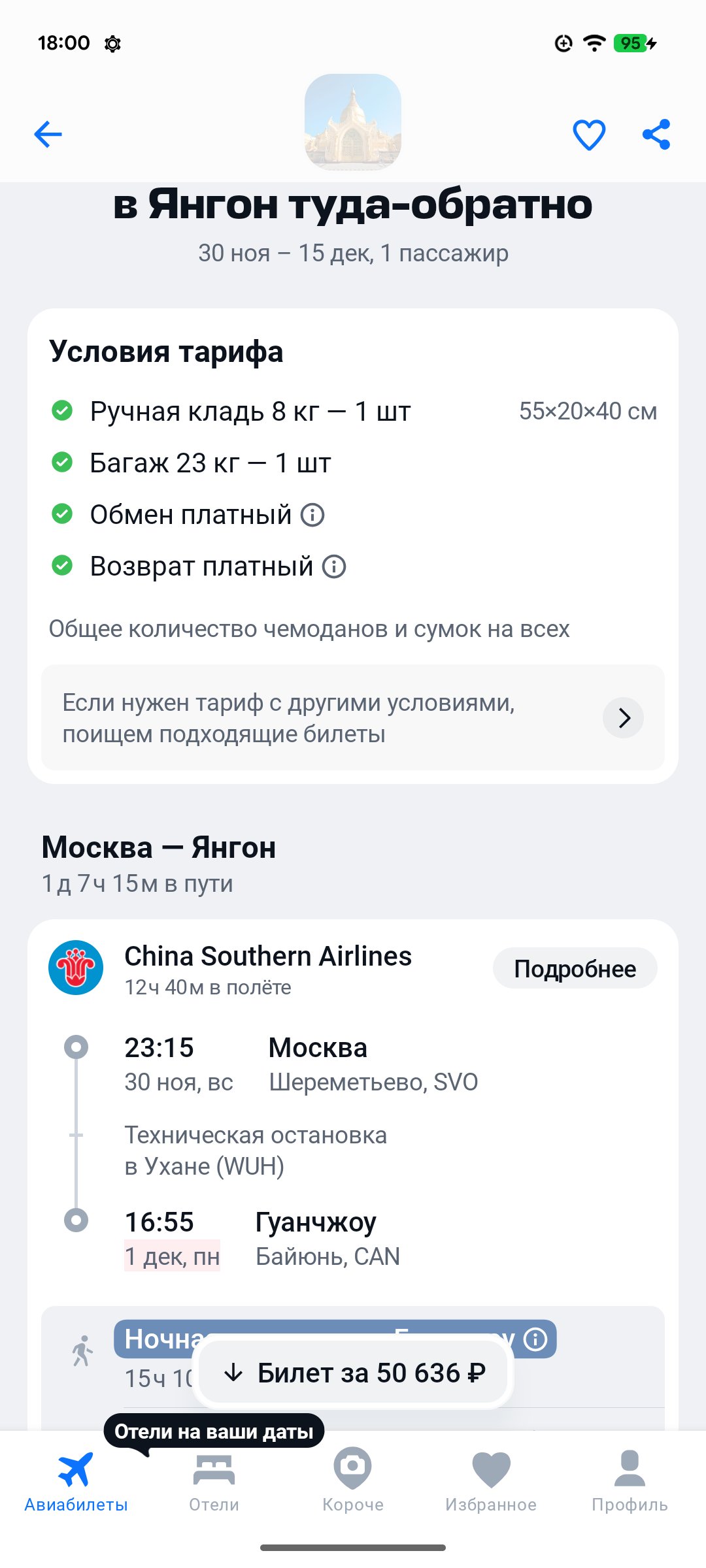The height and width of the screenshot is (1568, 706).
Task: Tap green checkmark beside Ручная кладь
Action: [x=62, y=411]
